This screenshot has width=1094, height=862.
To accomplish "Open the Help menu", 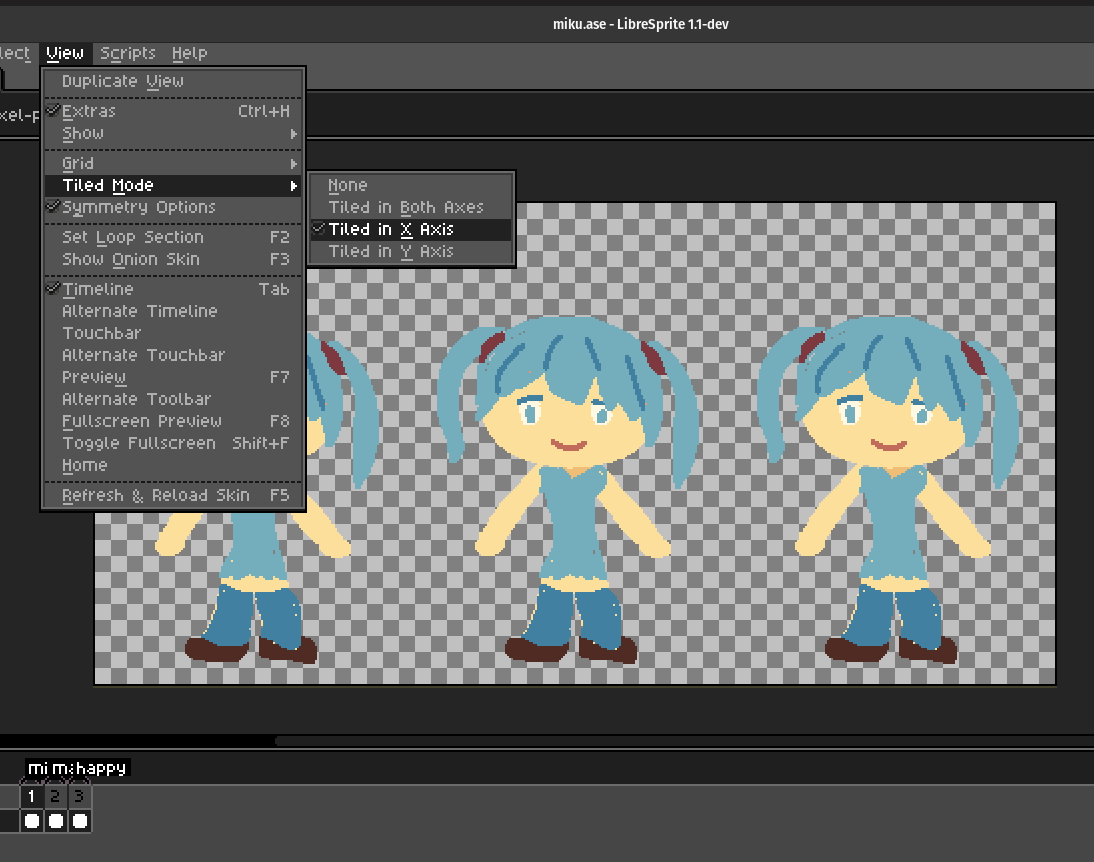I will [x=189, y=53].
